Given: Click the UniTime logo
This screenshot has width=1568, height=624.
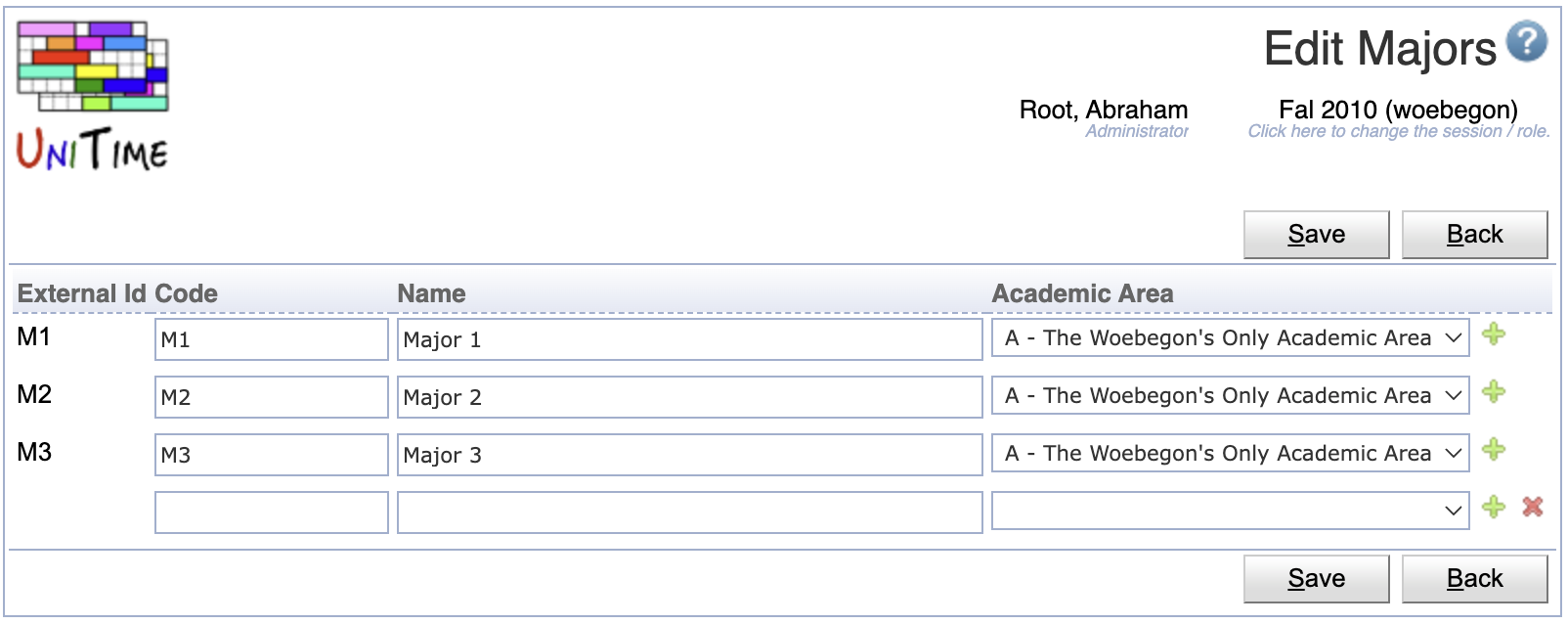Looking at the screenshot, I should (x=93, y=96).
